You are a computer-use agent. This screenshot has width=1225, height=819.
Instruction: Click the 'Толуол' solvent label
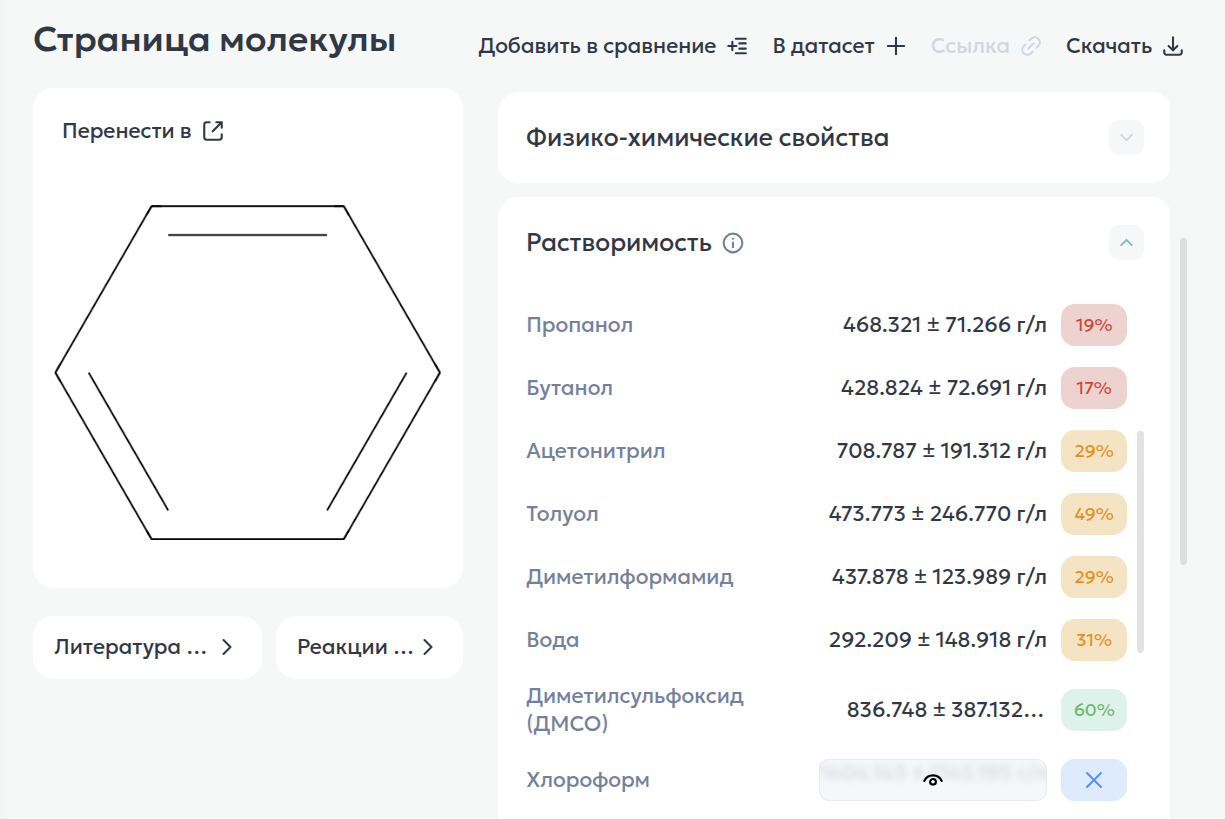[562, 514]
